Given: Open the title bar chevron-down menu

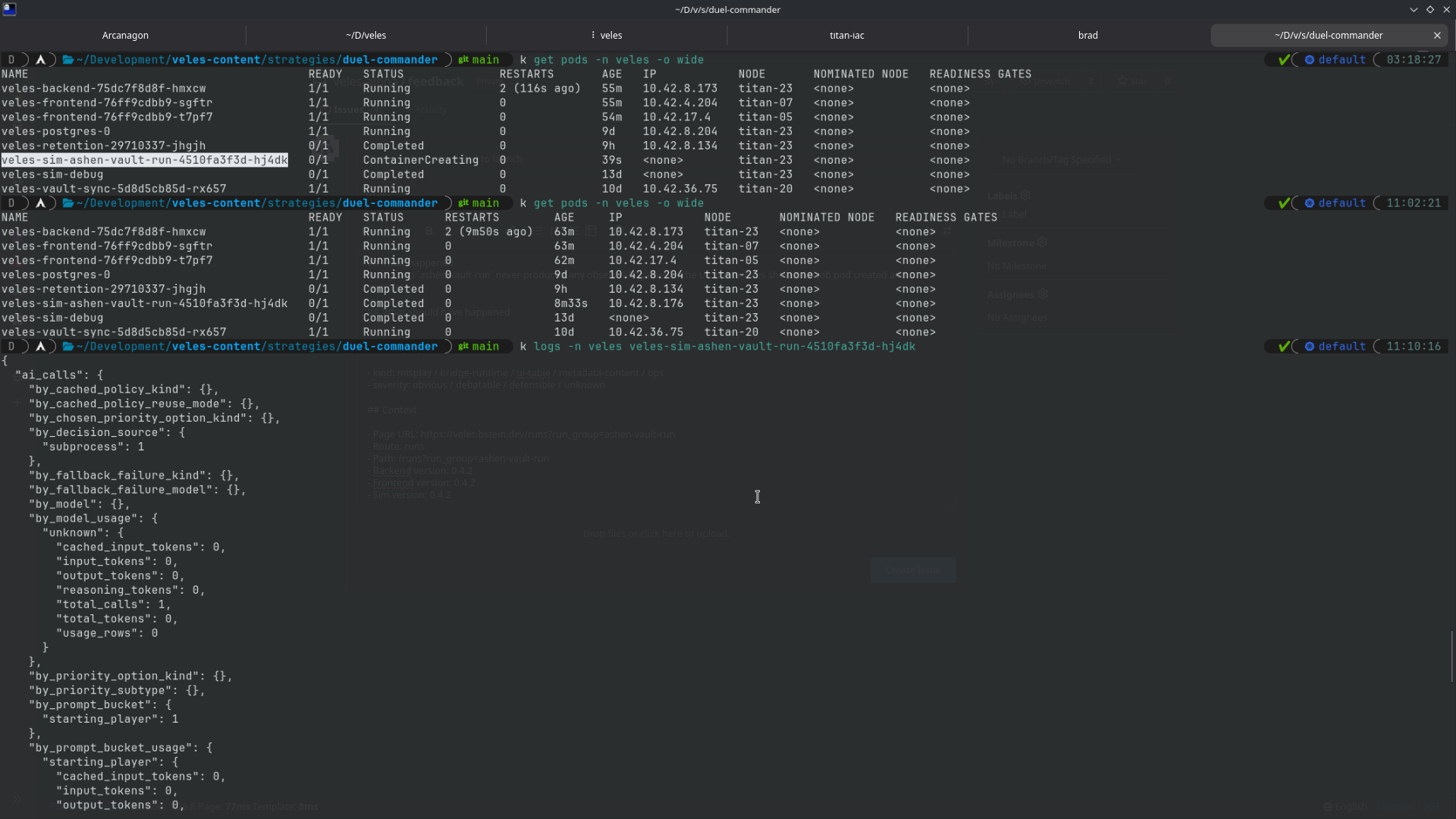Looking at the screenshot, I should coord(1414,10).
